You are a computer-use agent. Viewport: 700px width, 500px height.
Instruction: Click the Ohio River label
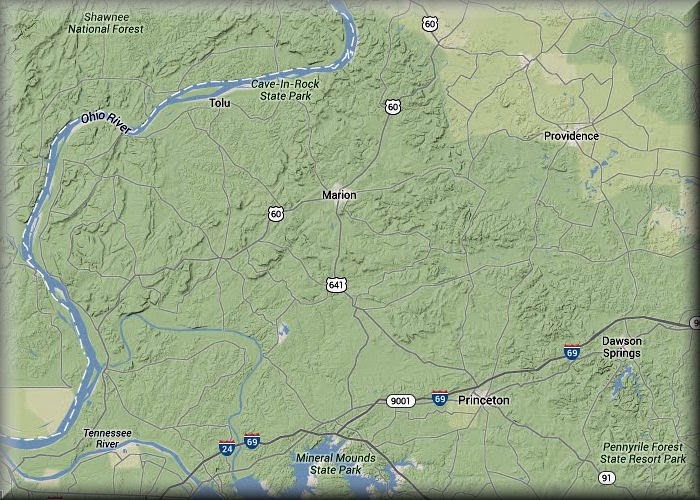click(x=106, y=123)
